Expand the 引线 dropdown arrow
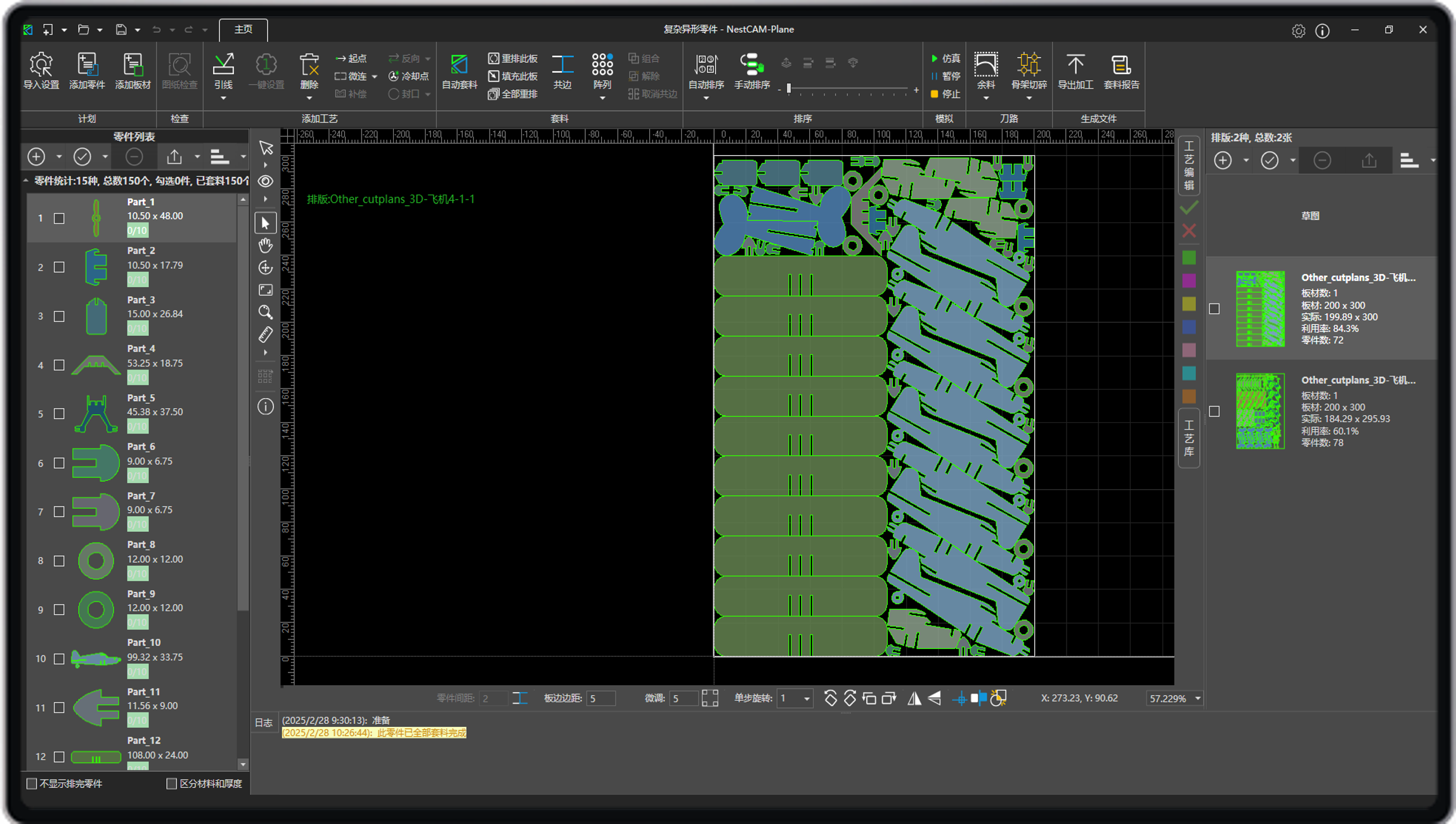The width and height of the screenshot is (1456, 824). 223,98
